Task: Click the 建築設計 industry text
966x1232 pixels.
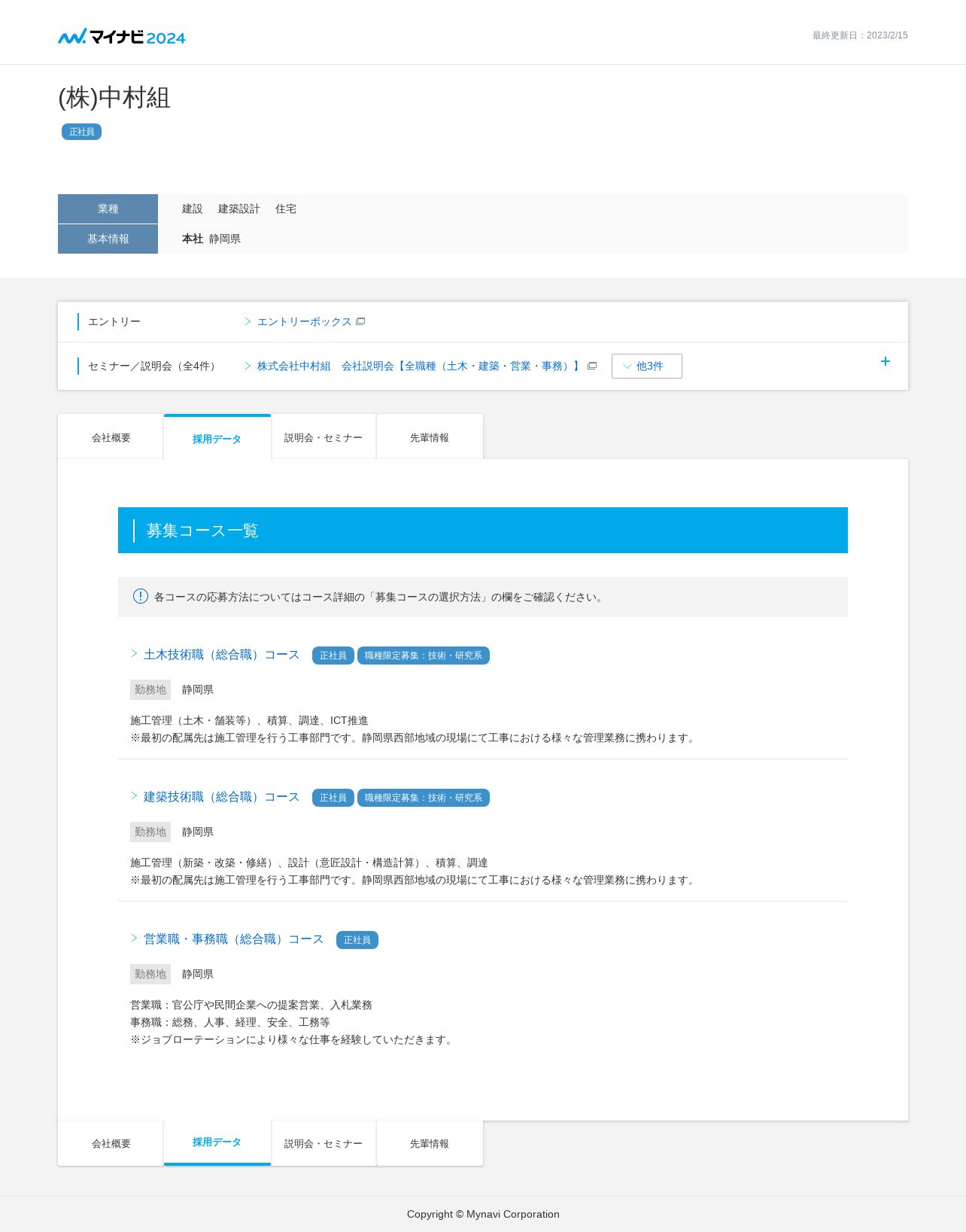Action: [239, 208]
